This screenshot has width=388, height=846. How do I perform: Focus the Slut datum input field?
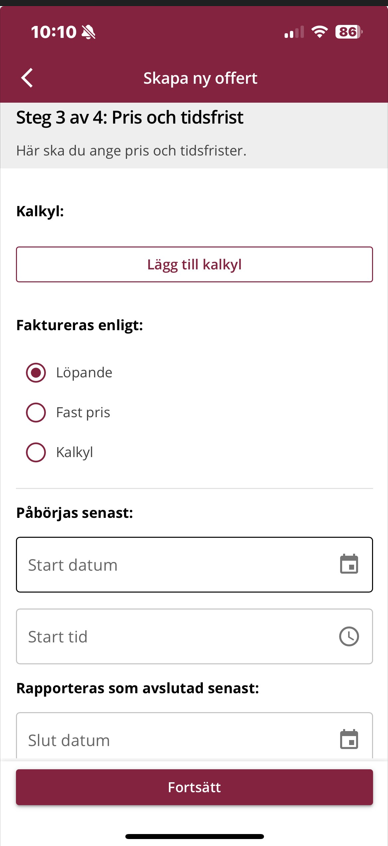pos(194,736)
